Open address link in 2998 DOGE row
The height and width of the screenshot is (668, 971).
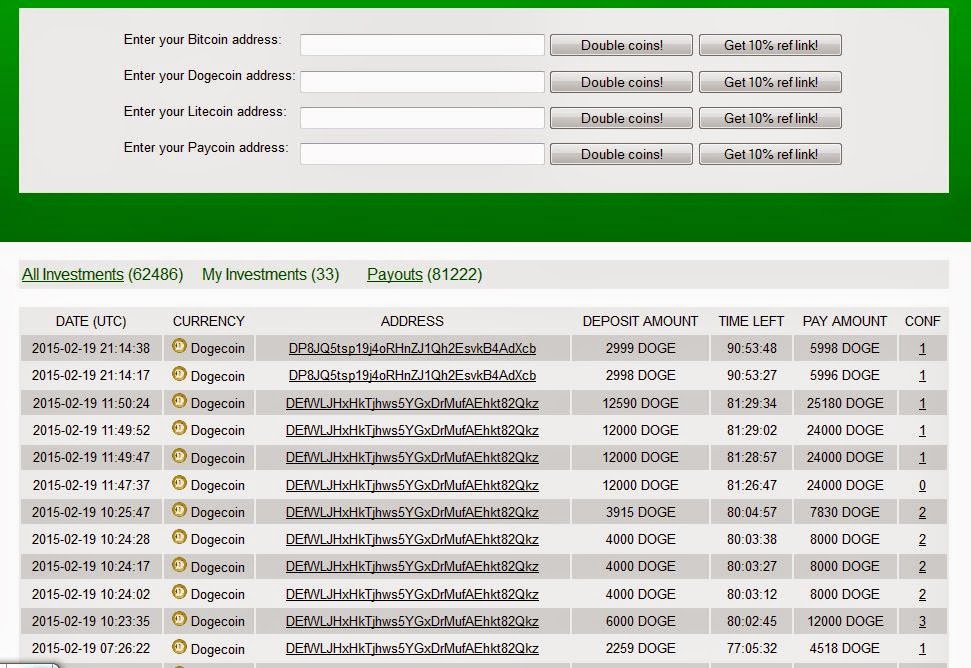(x=412, y=376)
